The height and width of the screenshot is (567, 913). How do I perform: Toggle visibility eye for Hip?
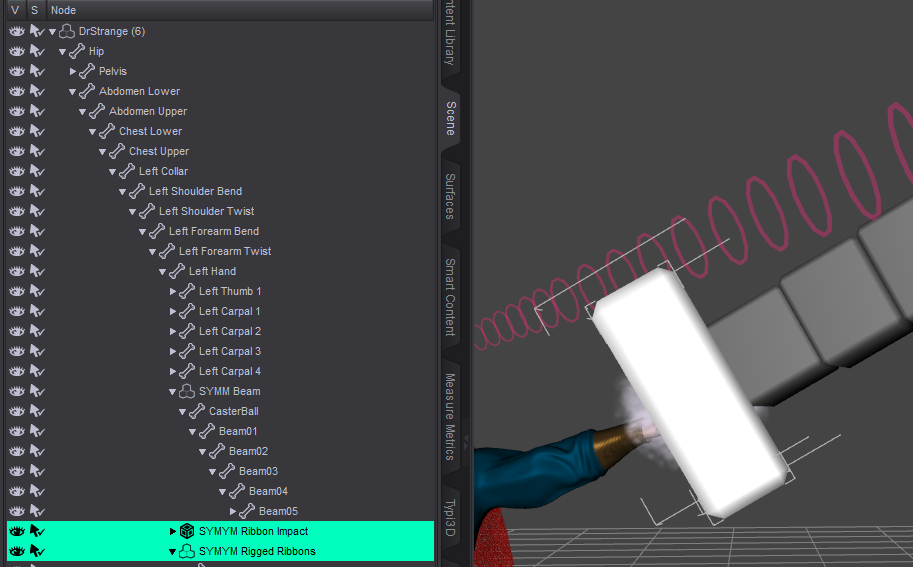coord(17,51)
